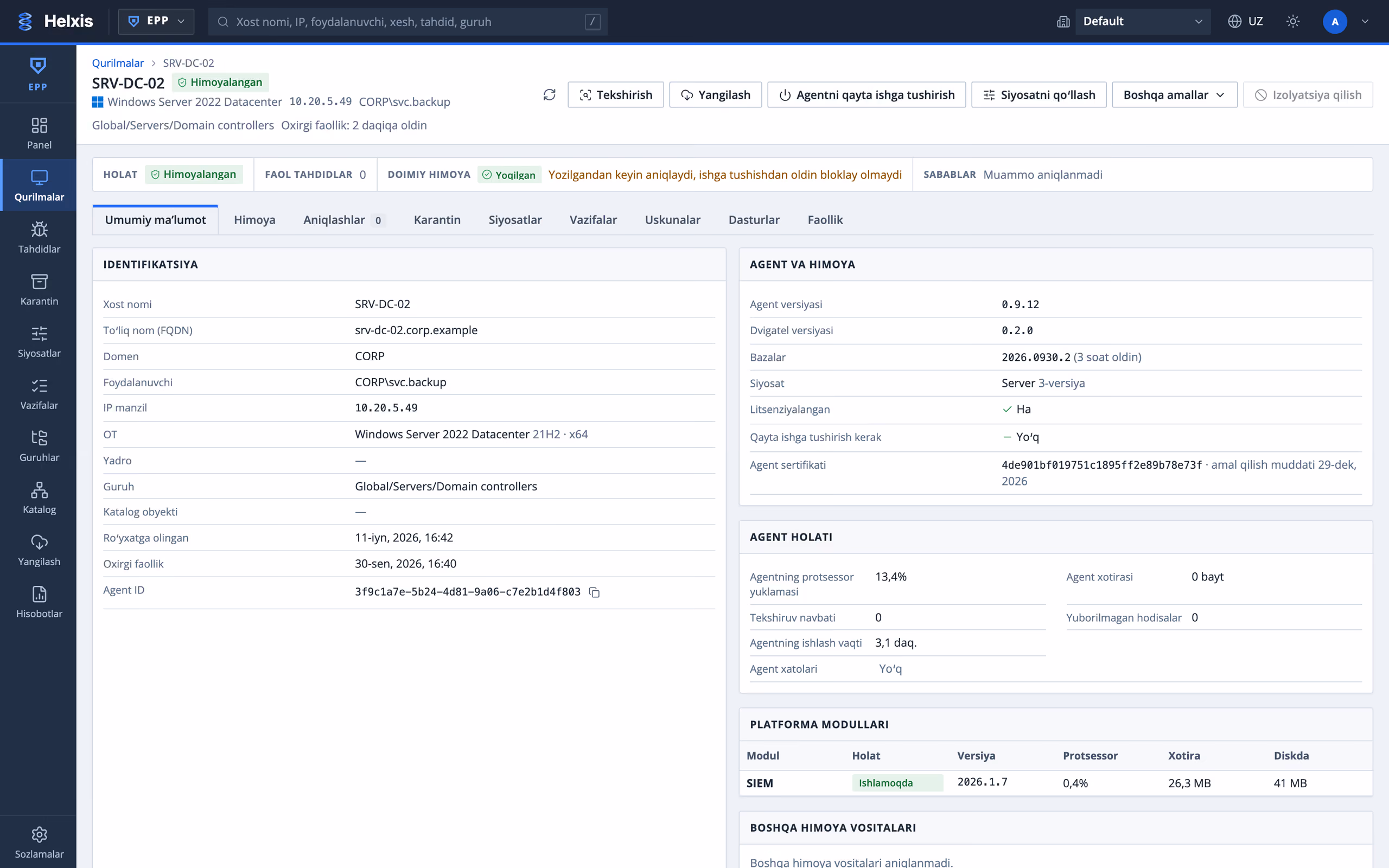Open Sozlamalar settings gear

[39, 842]
